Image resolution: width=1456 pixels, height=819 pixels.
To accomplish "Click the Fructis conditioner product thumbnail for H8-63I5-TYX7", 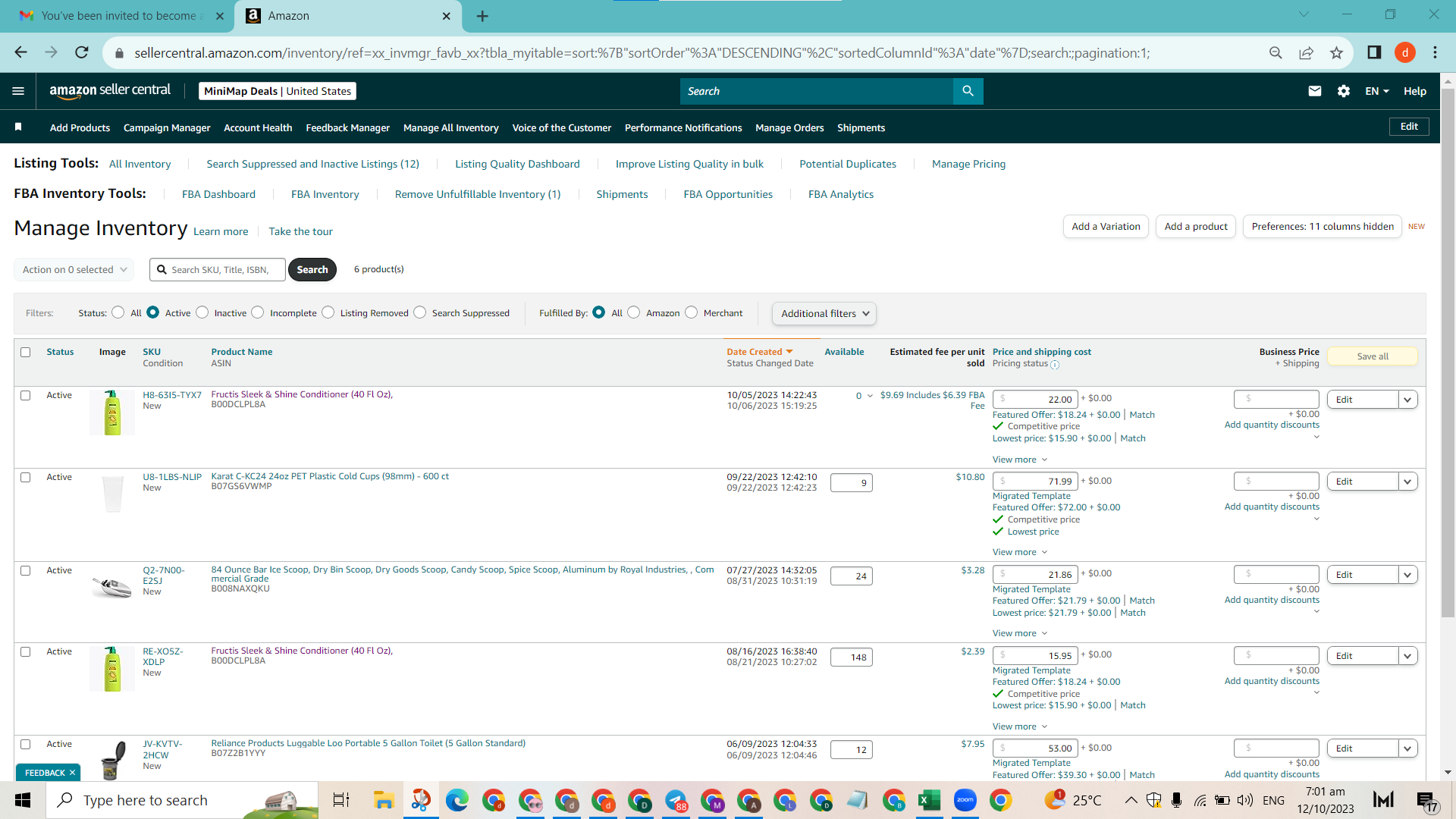I will click(112, 413).
